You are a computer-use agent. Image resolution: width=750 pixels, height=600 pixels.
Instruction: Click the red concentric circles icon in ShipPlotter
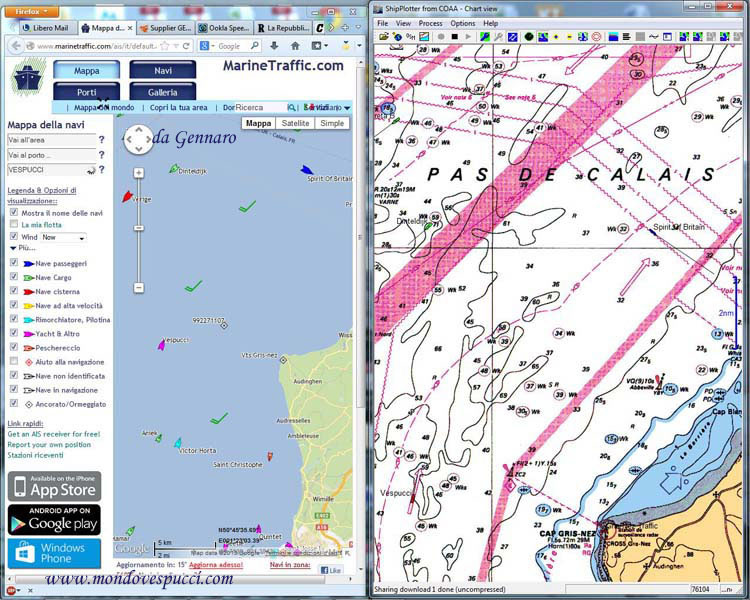[x=596, y=36]
